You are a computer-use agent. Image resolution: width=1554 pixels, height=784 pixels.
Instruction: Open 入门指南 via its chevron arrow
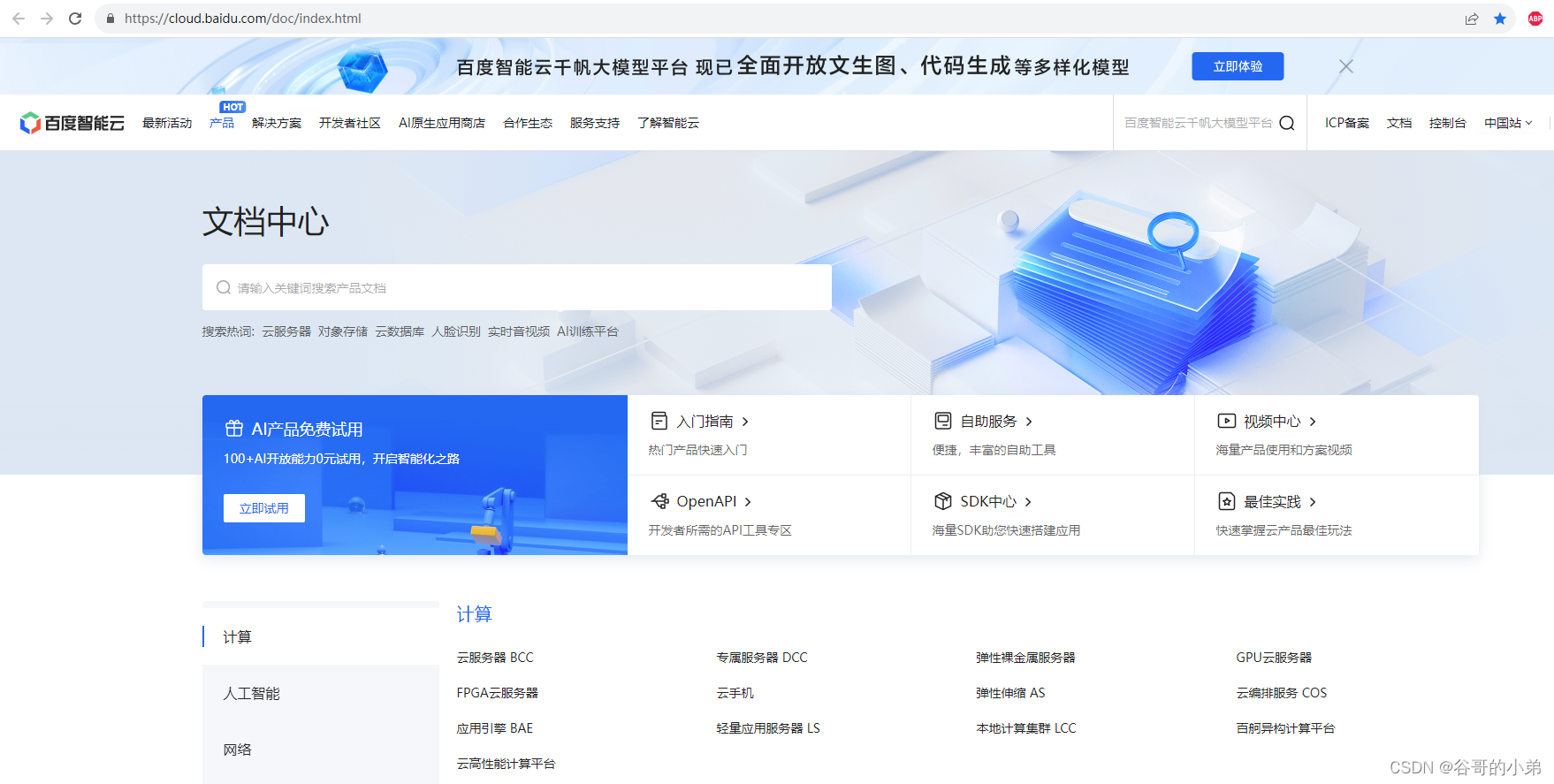tap(745, 422)
